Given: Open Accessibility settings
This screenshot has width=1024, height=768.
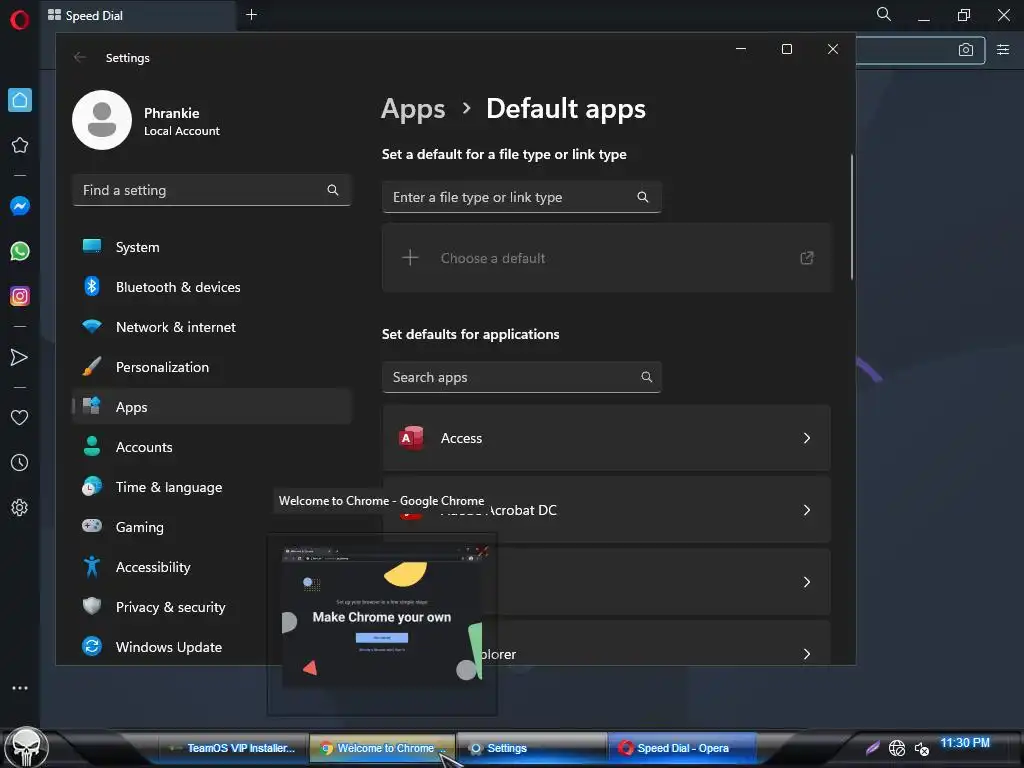Looking at the screenshot, I should 170,567.
